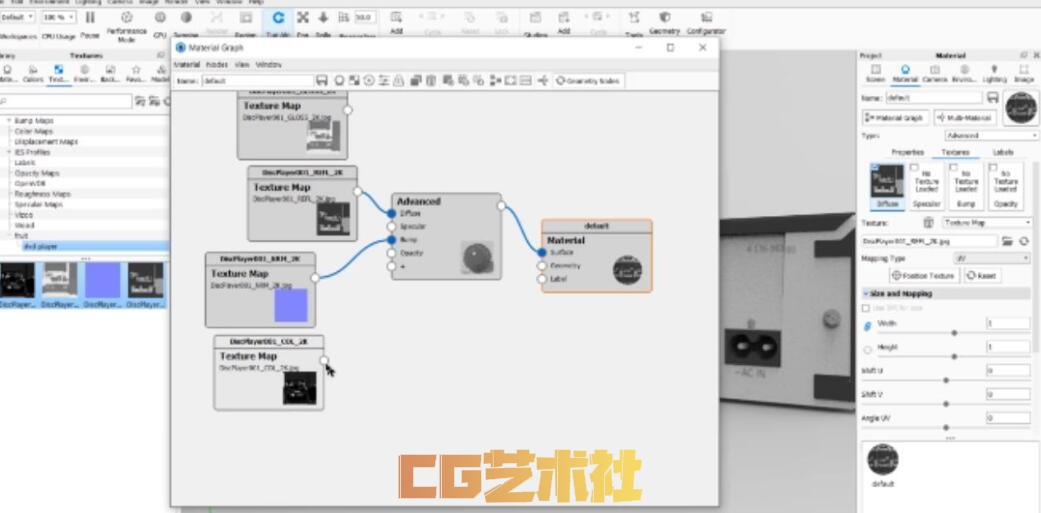Click the zoom-to-fit icon in graph toolbar
Image resolution: width=1041 pixels, height=513 pixels.
click(510, 81)
